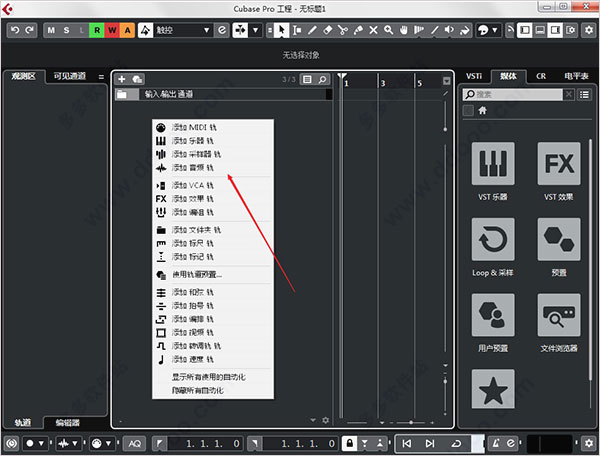600x456 pixels.
Task: Toggle the green M mute button
Action: (x=51, y=30)
